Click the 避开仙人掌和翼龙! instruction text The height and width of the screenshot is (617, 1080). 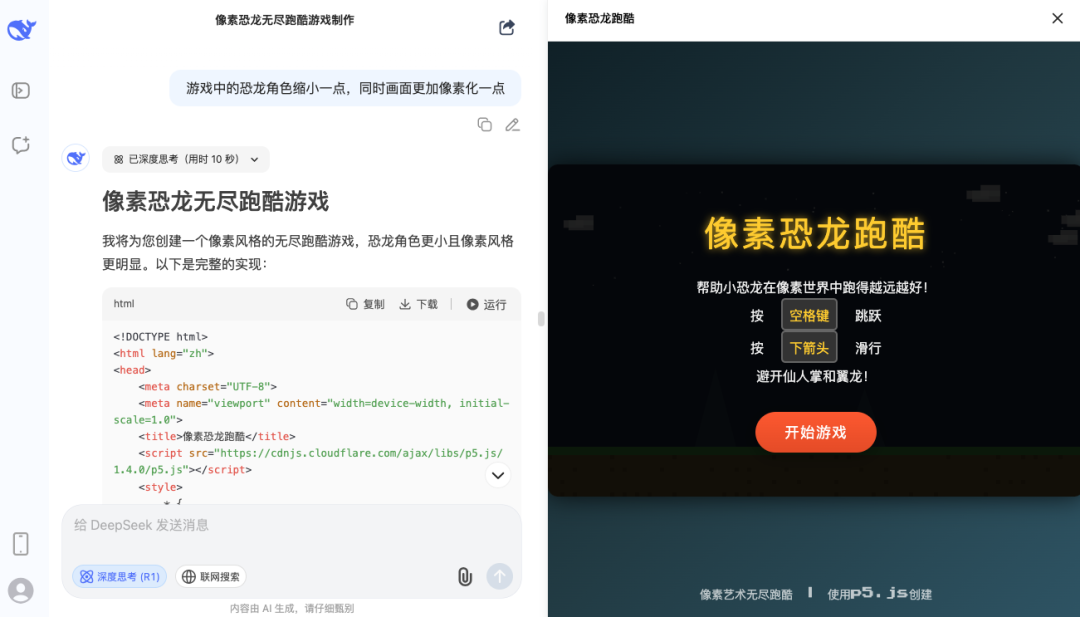point(812,377)
